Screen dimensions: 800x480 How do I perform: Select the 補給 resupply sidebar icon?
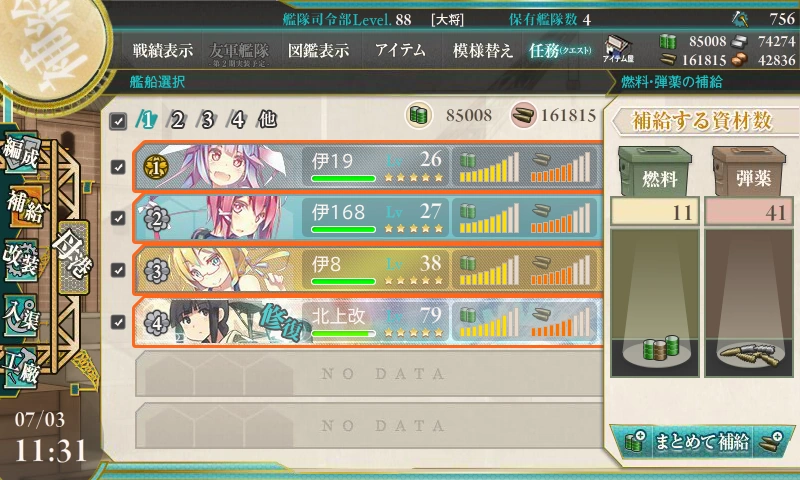pos(23,207)
